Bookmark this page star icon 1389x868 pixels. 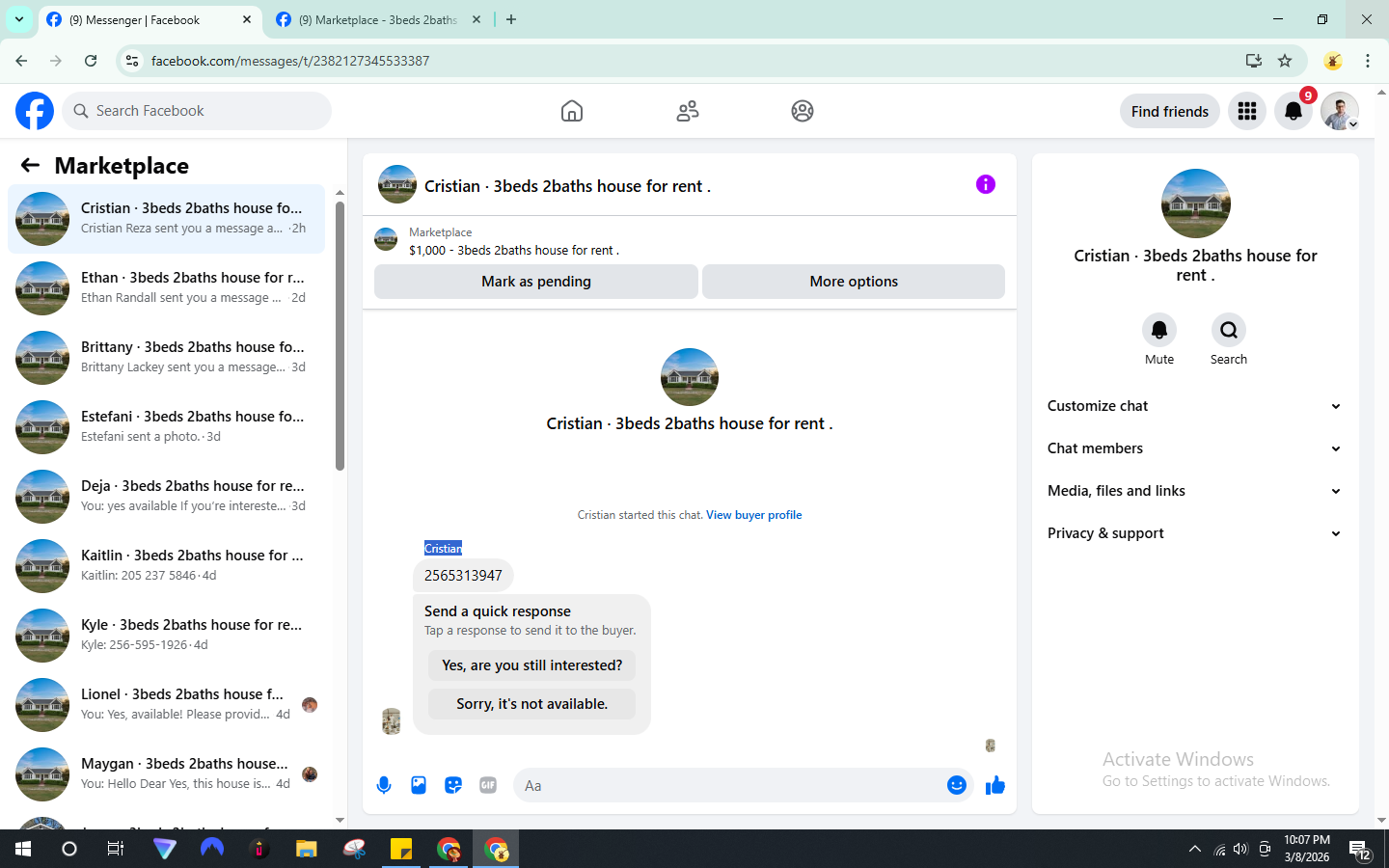tap(1285, 61)
